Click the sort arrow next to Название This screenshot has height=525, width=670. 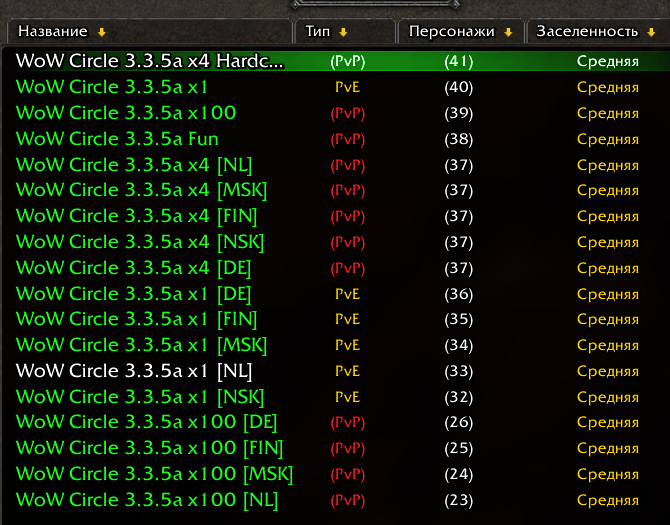point(100,32)
